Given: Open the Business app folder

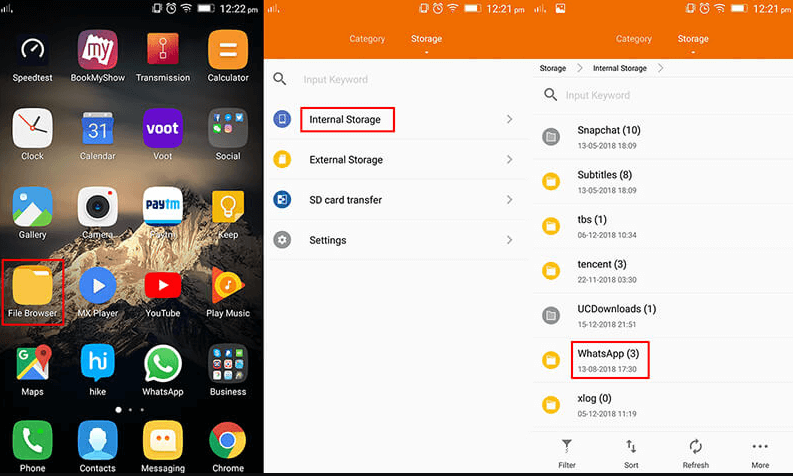Looking at the screenshot, I should pos(228,363).
